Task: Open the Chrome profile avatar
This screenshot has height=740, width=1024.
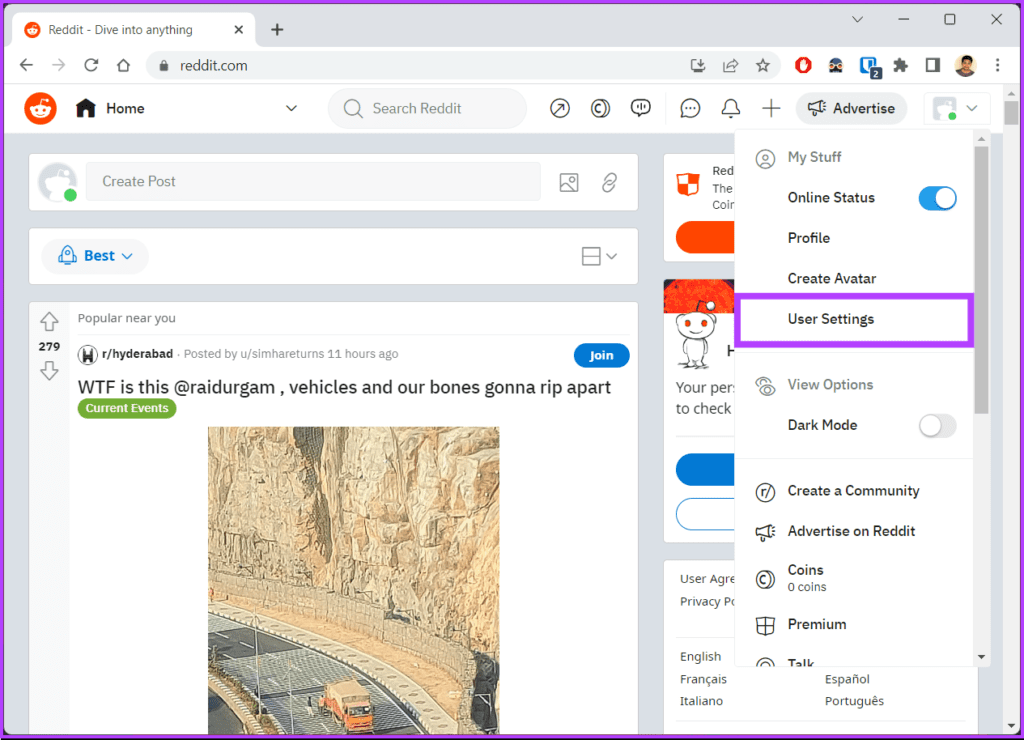Action: (965, 65)
